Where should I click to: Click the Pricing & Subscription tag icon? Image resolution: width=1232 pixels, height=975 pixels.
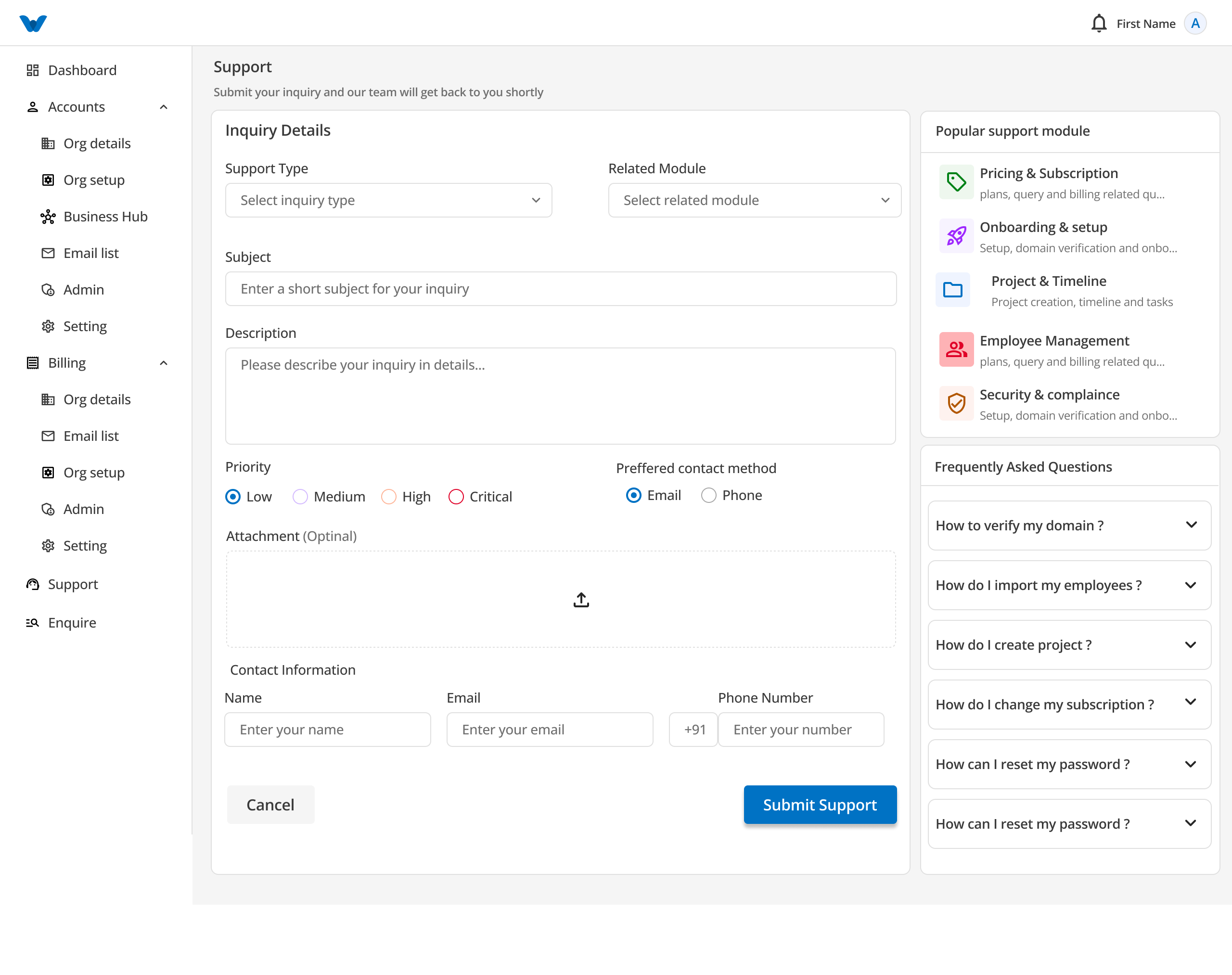(x=956, y=182)
